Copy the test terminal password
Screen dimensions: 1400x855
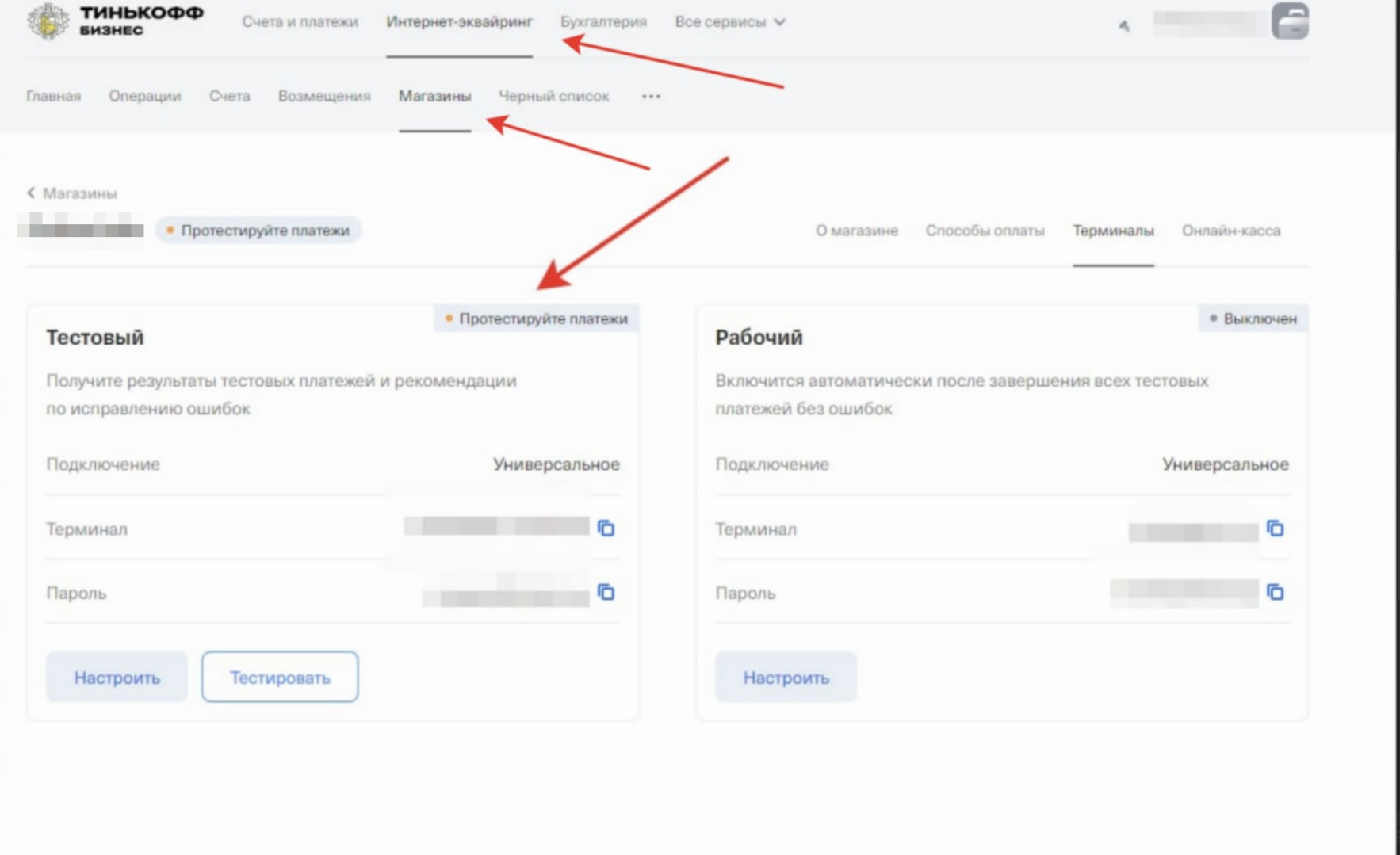click(606, 592)
